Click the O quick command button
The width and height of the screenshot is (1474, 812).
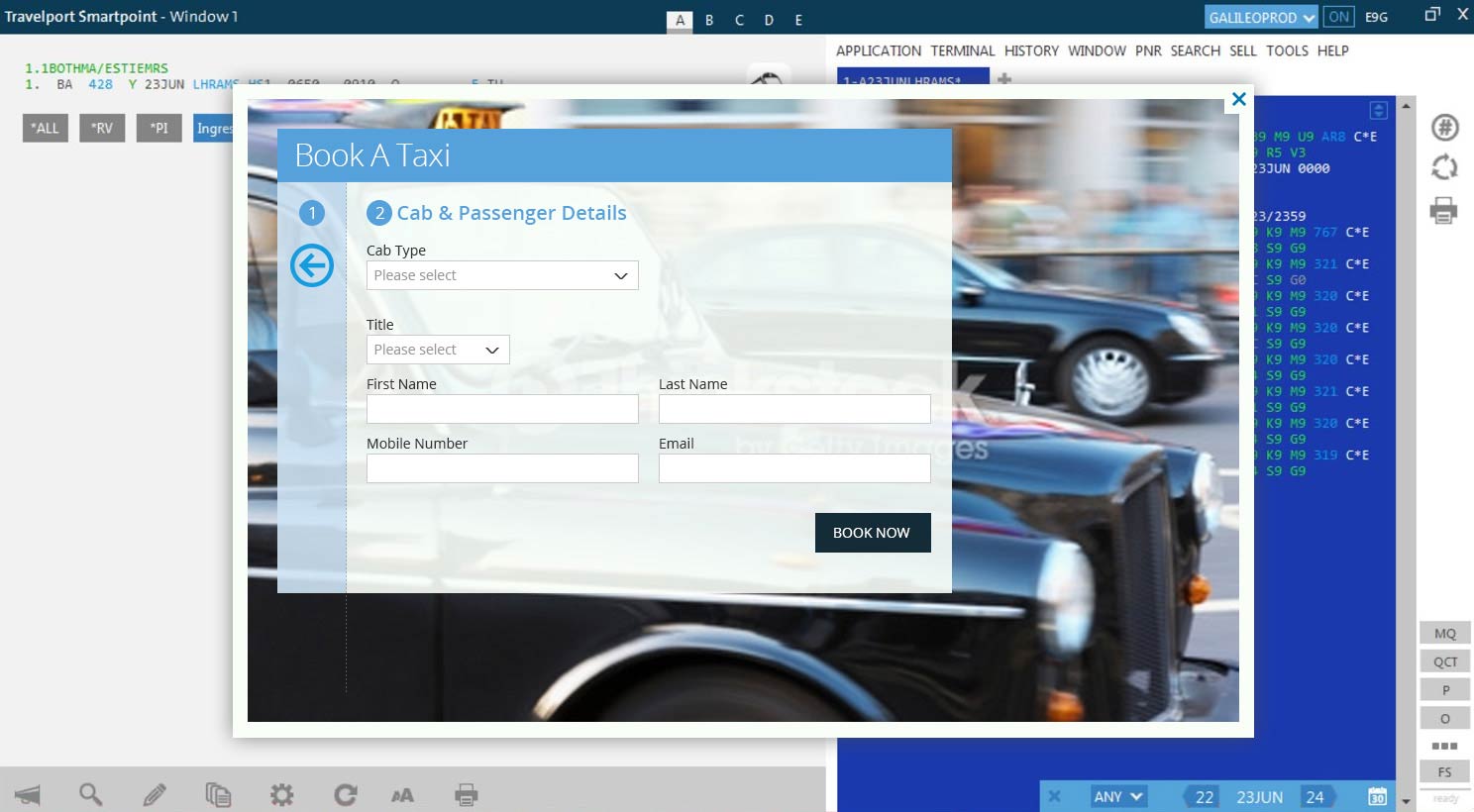click(x=1445, y=719)
